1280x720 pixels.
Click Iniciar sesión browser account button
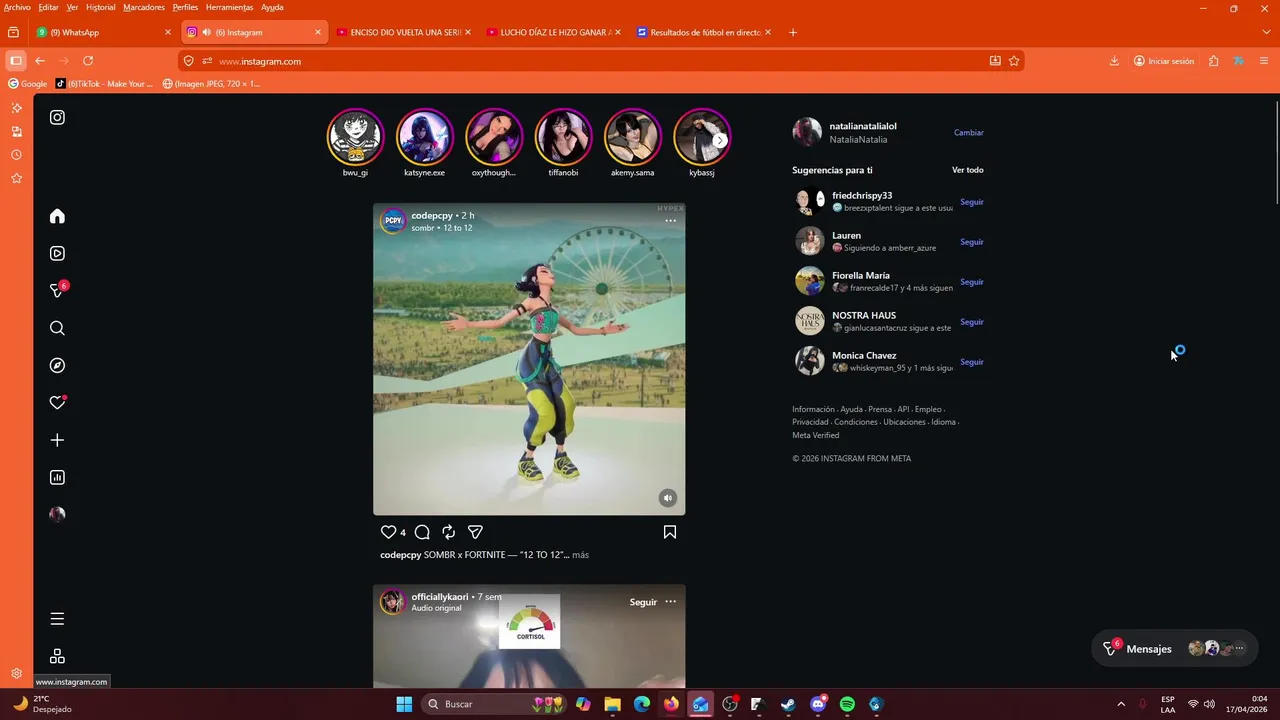pos(1164,61)
